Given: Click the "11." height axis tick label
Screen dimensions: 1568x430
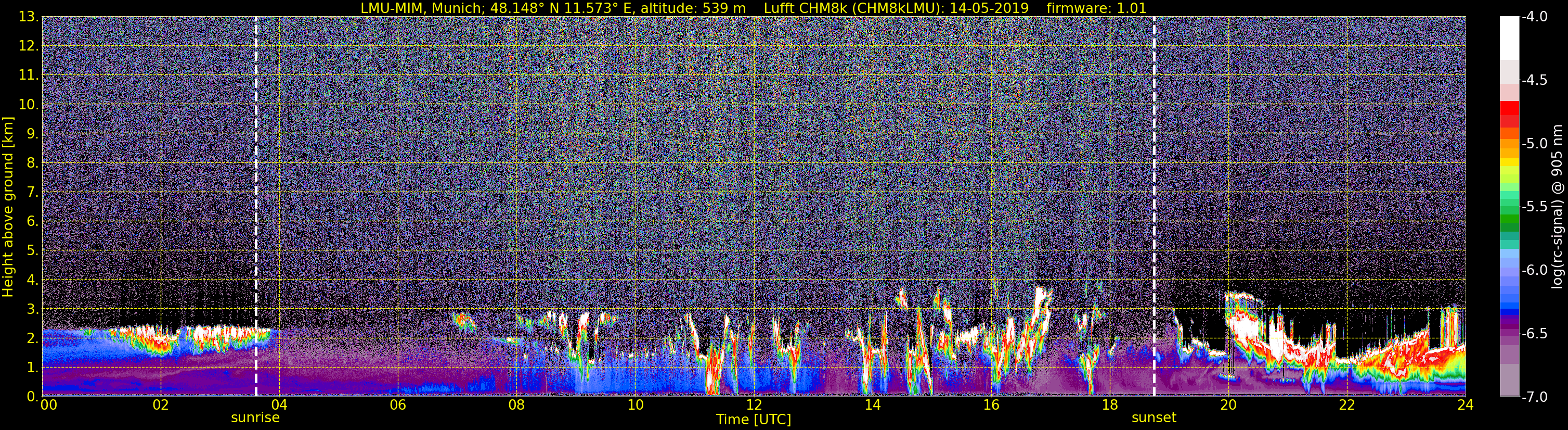Looking at the screenshot, I should tap(29, 75).
